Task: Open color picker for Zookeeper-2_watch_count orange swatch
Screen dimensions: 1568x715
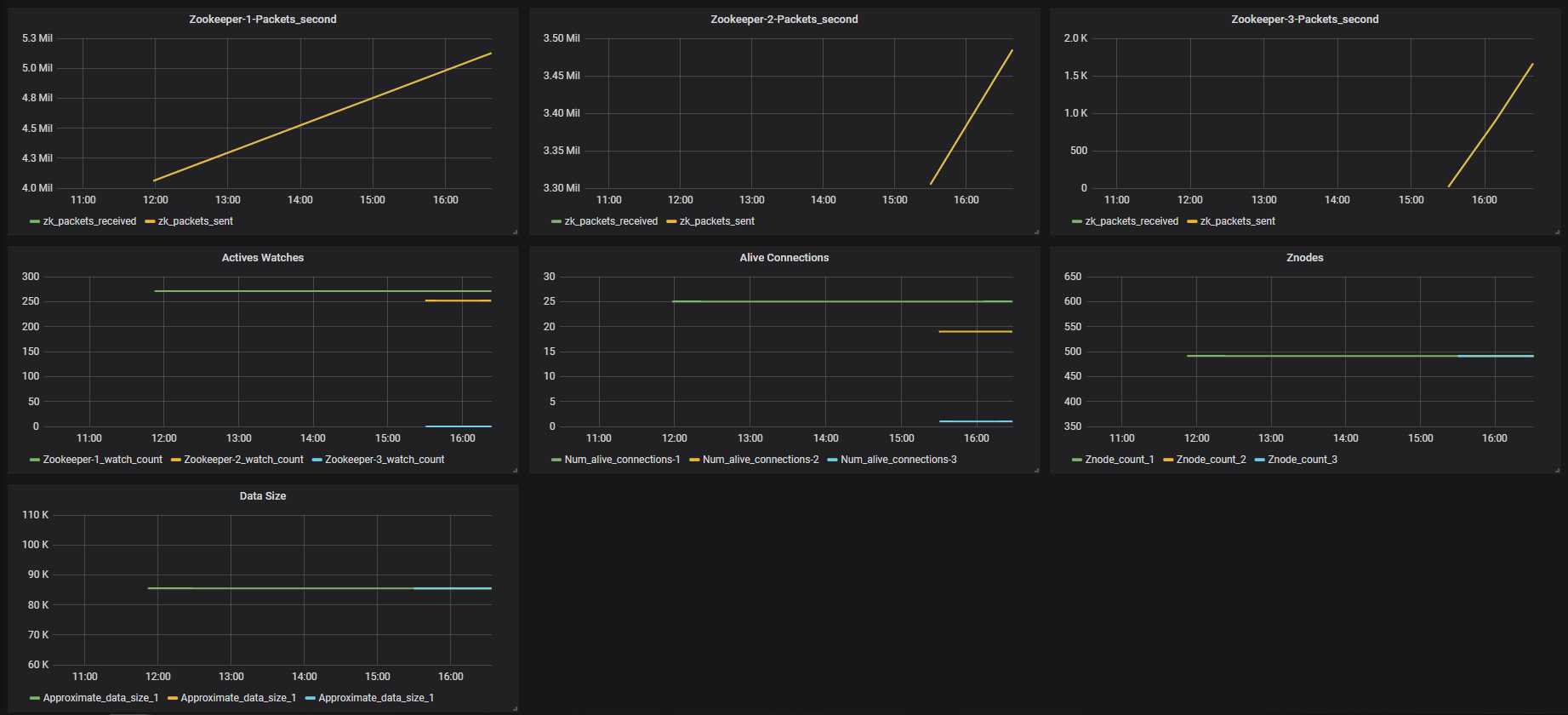Action: pyautogui.click(x=176, y=460)
